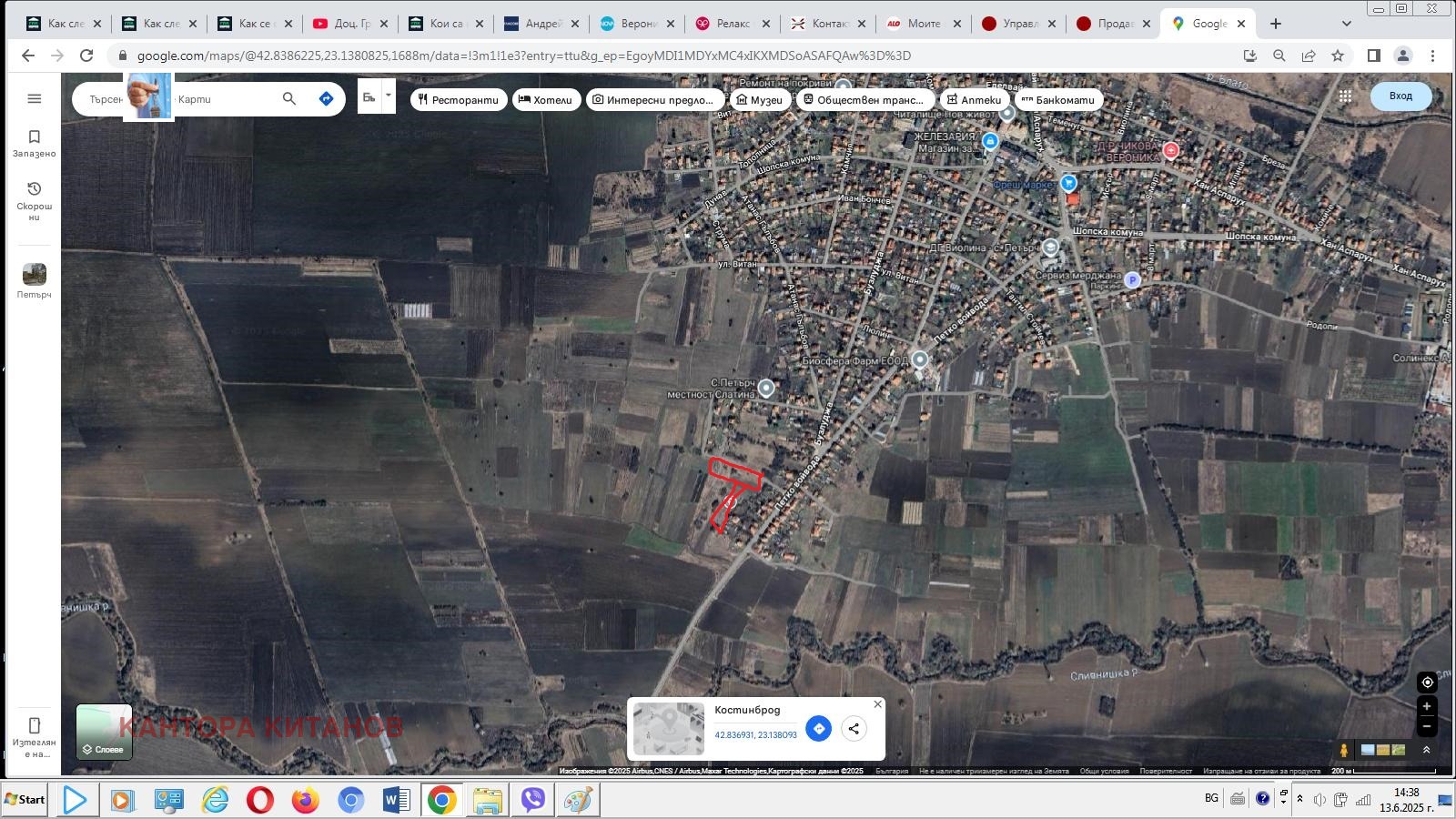Open the Google apps grid
This screenshot has width=1456, height=819.
(1345, 96)
